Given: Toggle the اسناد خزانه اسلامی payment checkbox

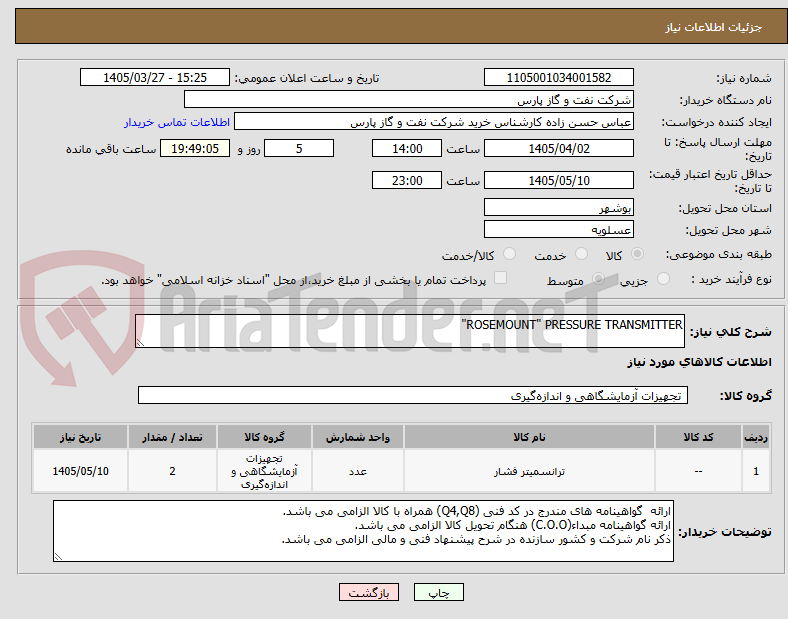Looking at the screenshot, I should click(501, 278).
